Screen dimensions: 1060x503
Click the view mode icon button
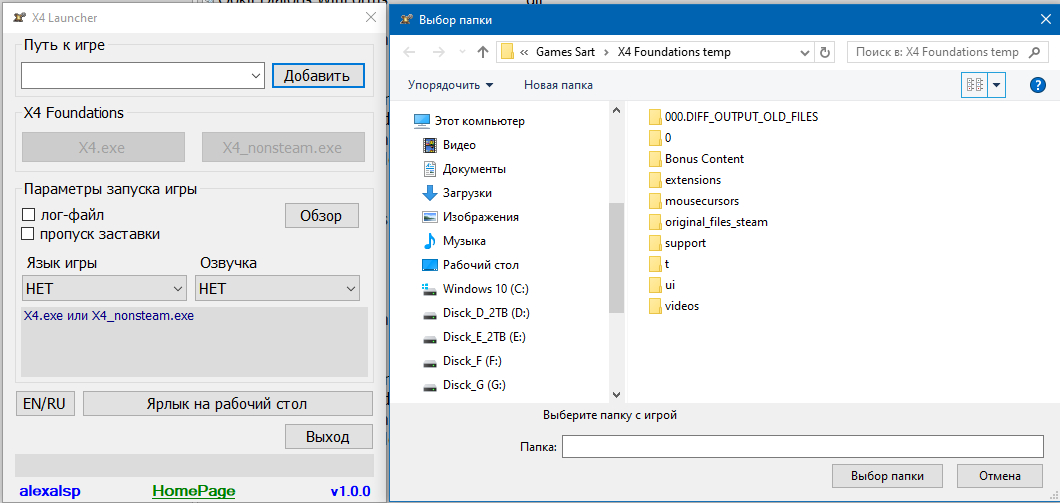pos(973,85)
